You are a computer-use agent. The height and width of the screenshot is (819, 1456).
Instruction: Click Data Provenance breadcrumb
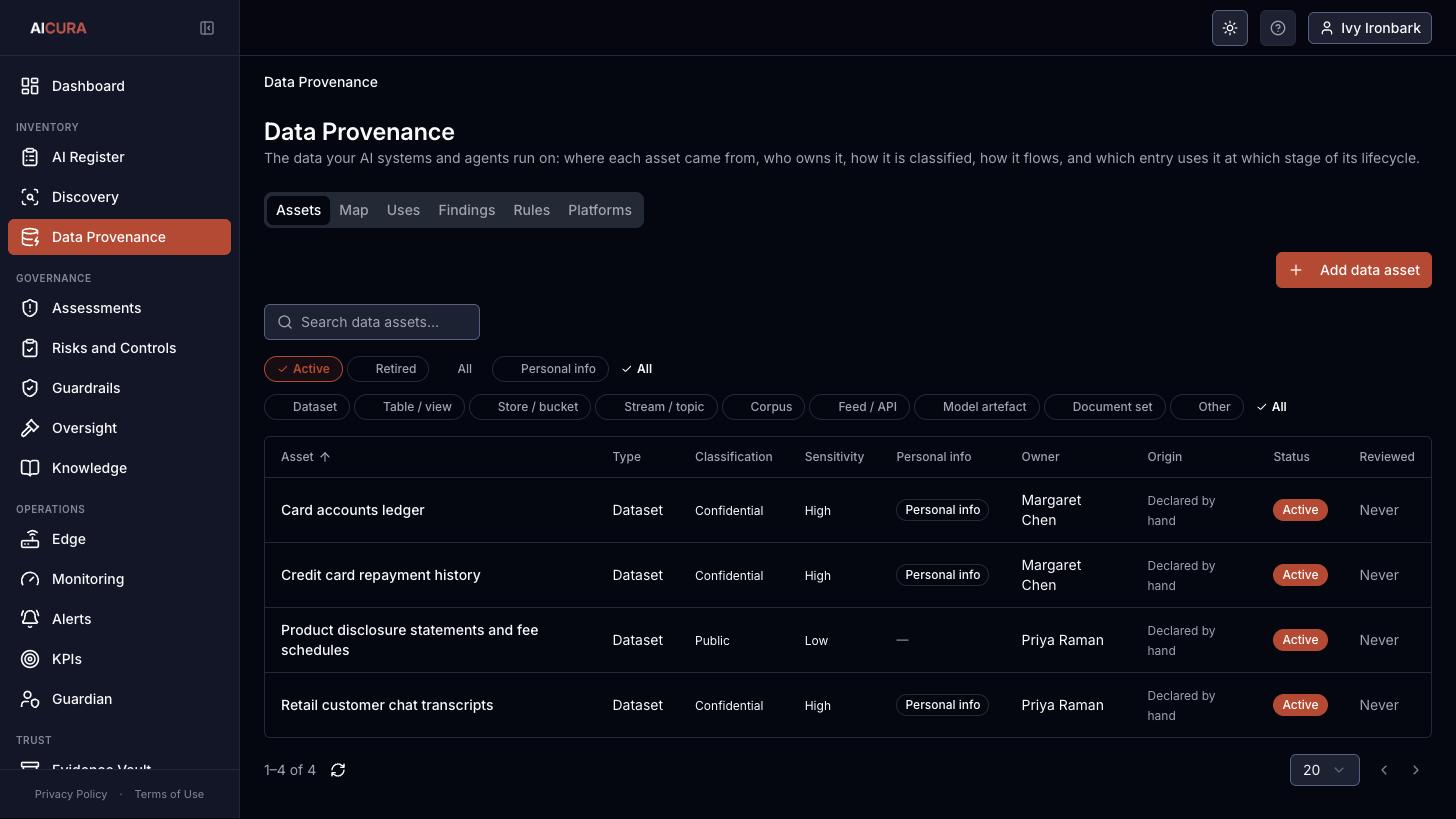click(x=321, y=82)
